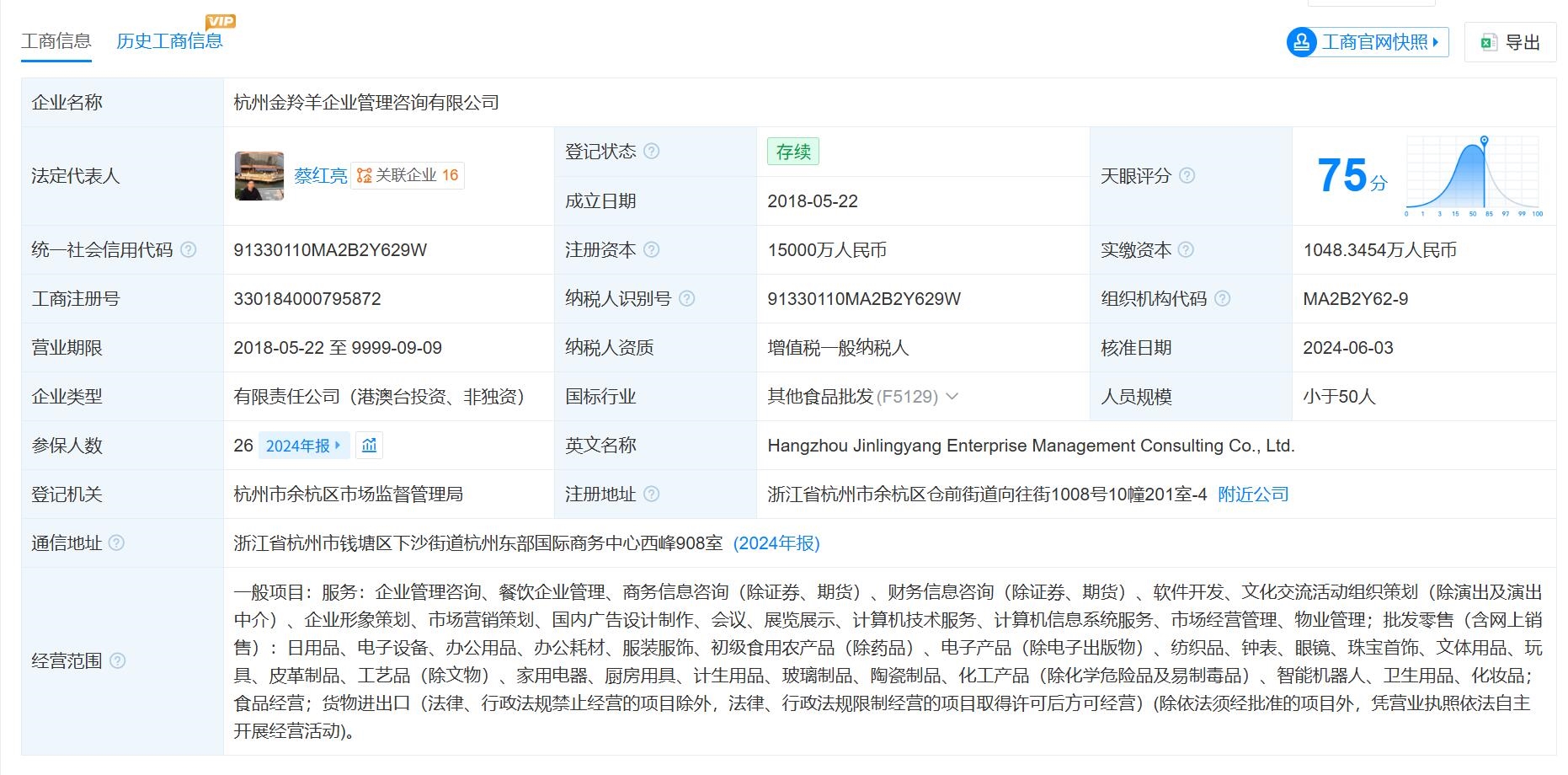Click help icon next to 通信地址

pyautogui.click(x=117, y=543)
